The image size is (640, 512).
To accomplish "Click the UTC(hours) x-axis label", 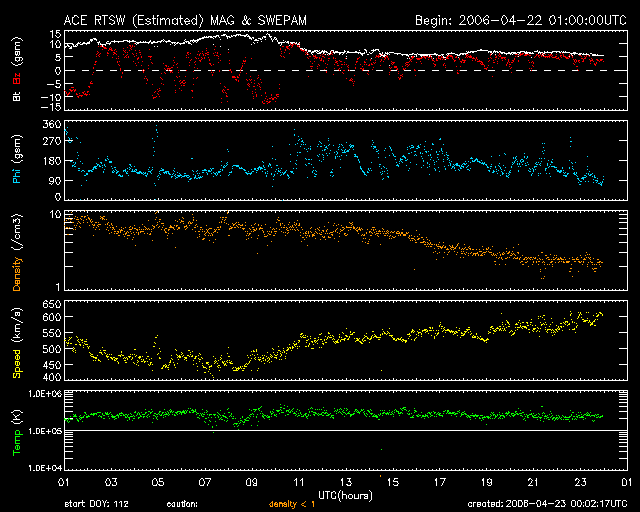I will click(x=346, y=494).
